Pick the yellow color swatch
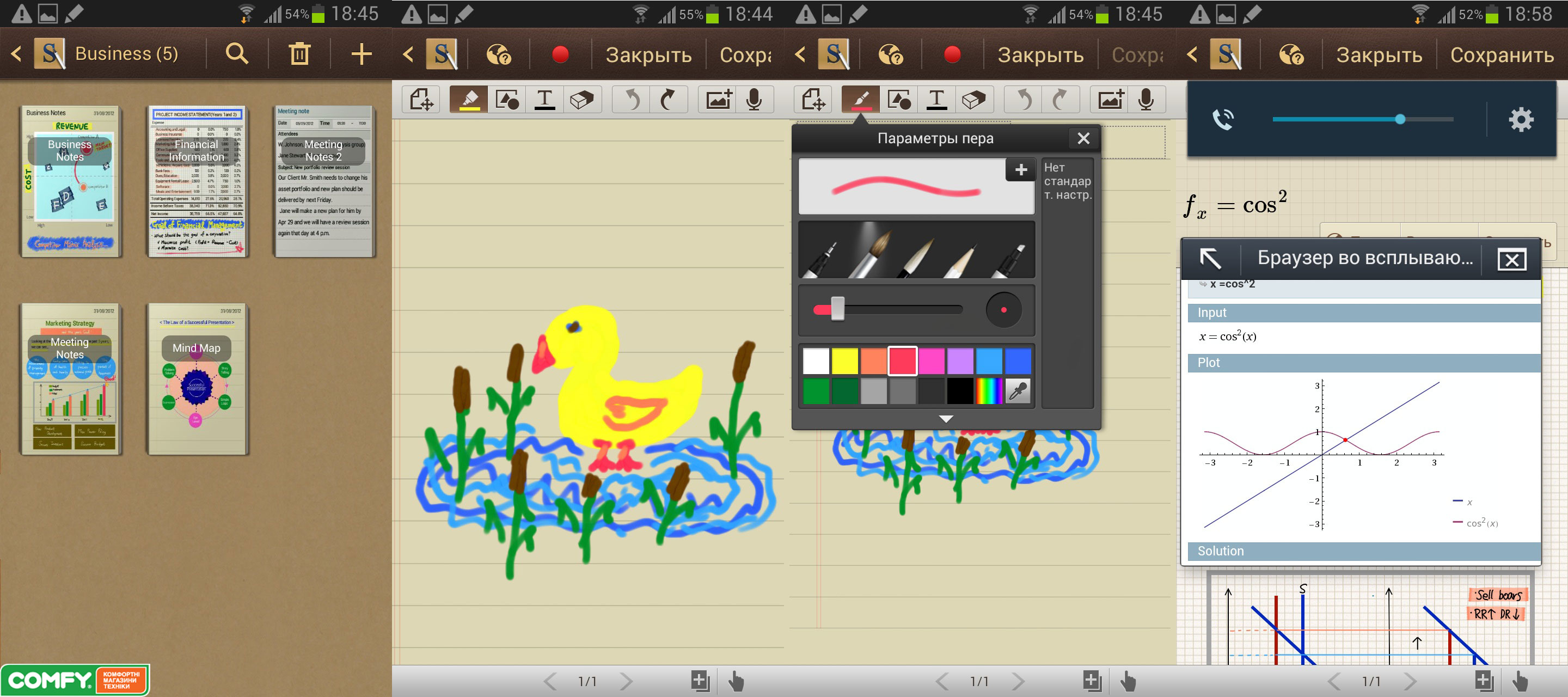The image size is (1568, 697). 845,361
